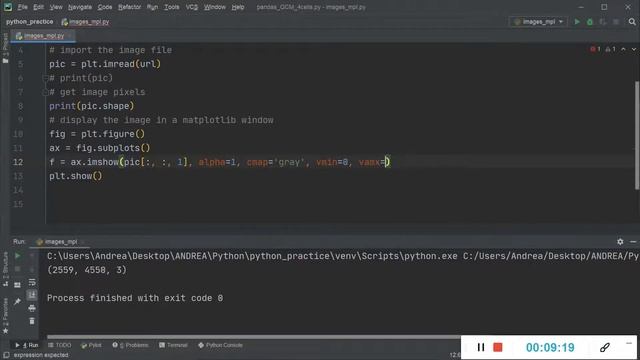
Task: Click images_mpl.py breadcrumb in navigation bar
Action: coord(85,22)
